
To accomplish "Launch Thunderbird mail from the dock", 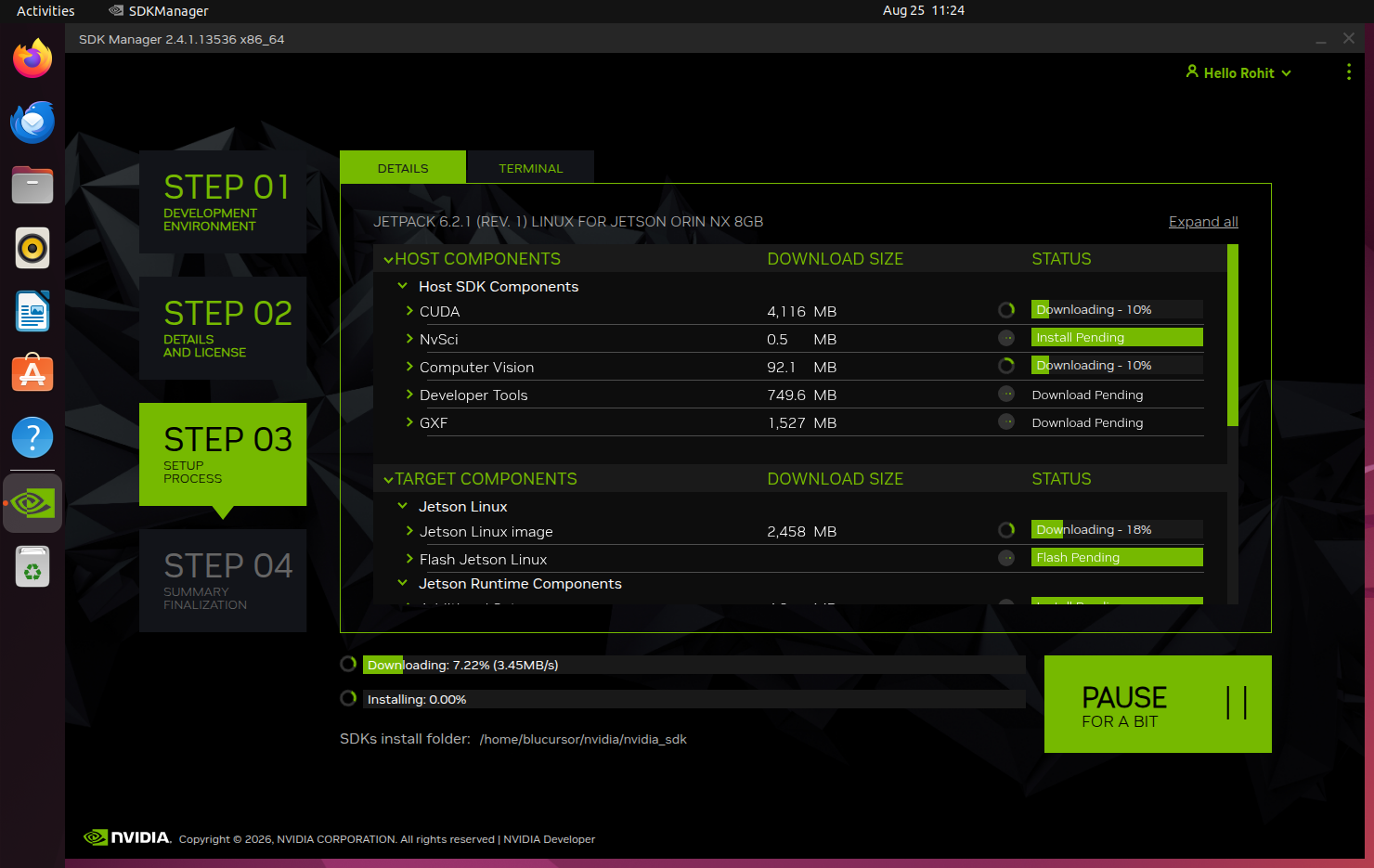I will click(32, 122).
